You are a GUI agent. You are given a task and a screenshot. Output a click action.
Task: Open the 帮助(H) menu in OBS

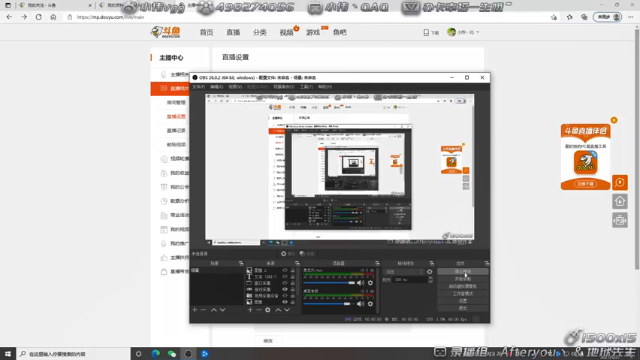pos(325,87)
